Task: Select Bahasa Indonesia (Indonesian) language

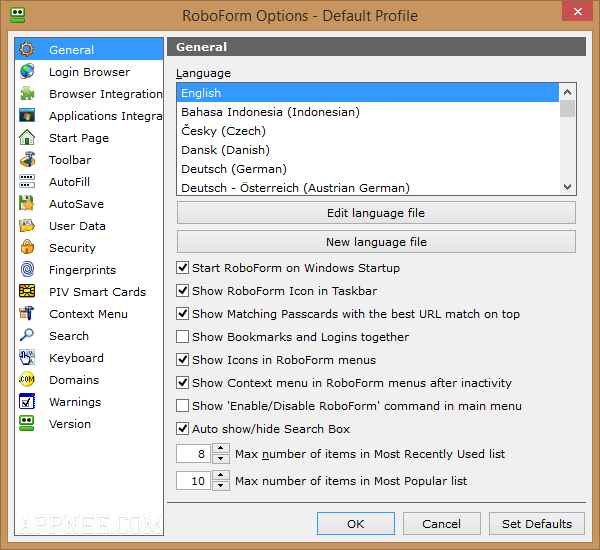Action: tap(368, 112)
